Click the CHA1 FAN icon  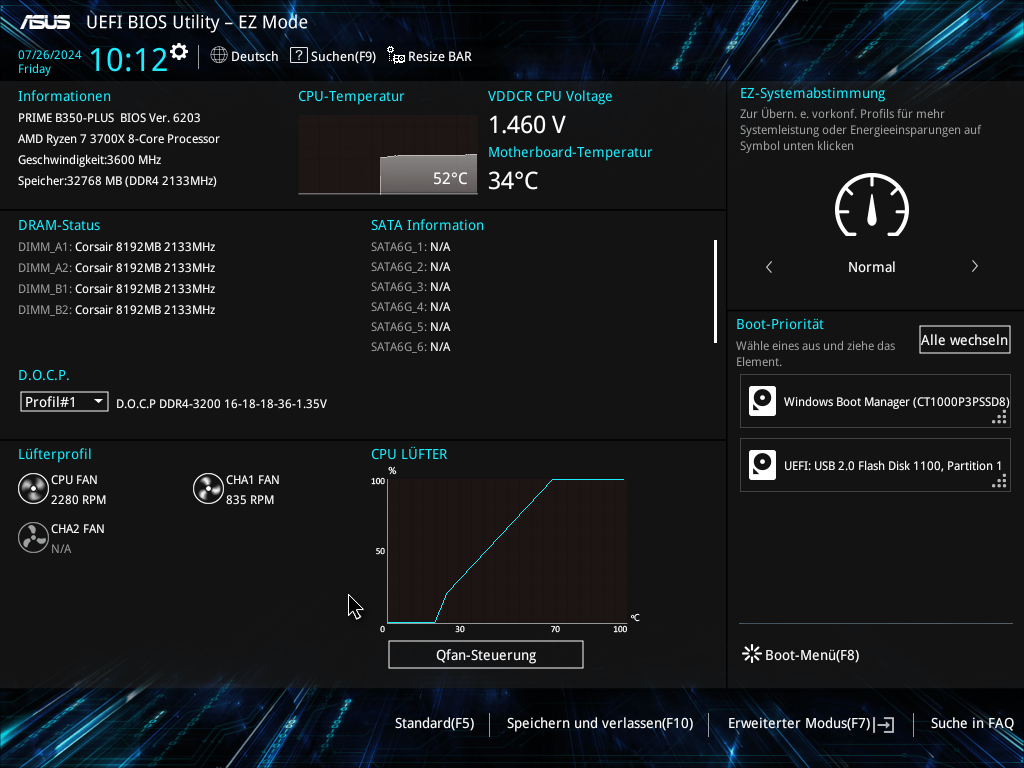point(208,488)
